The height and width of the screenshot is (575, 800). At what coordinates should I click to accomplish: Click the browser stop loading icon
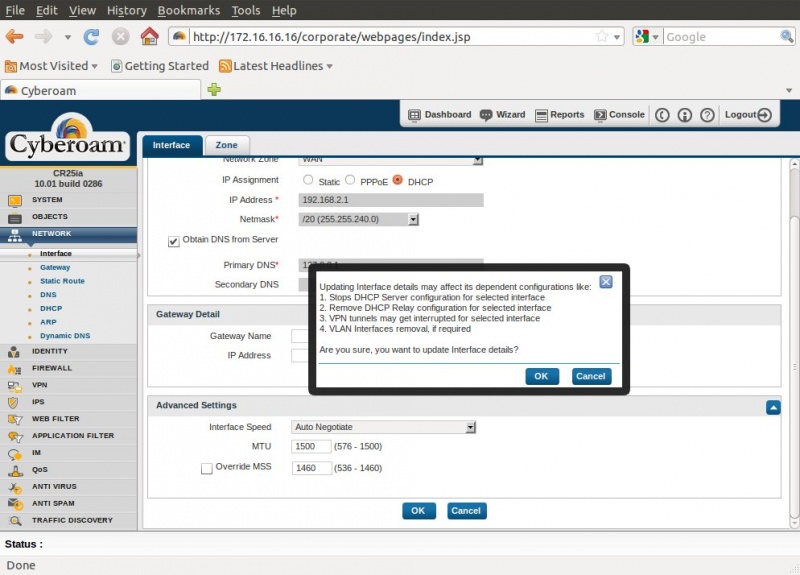(x=120, y=37)
